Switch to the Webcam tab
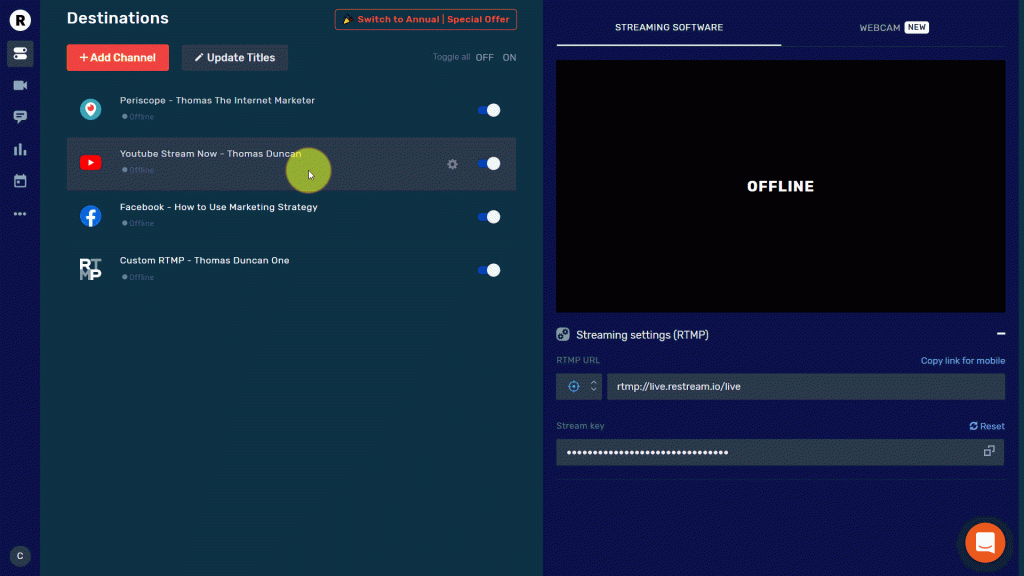The image size is (1024, 576). coord(893,28)
